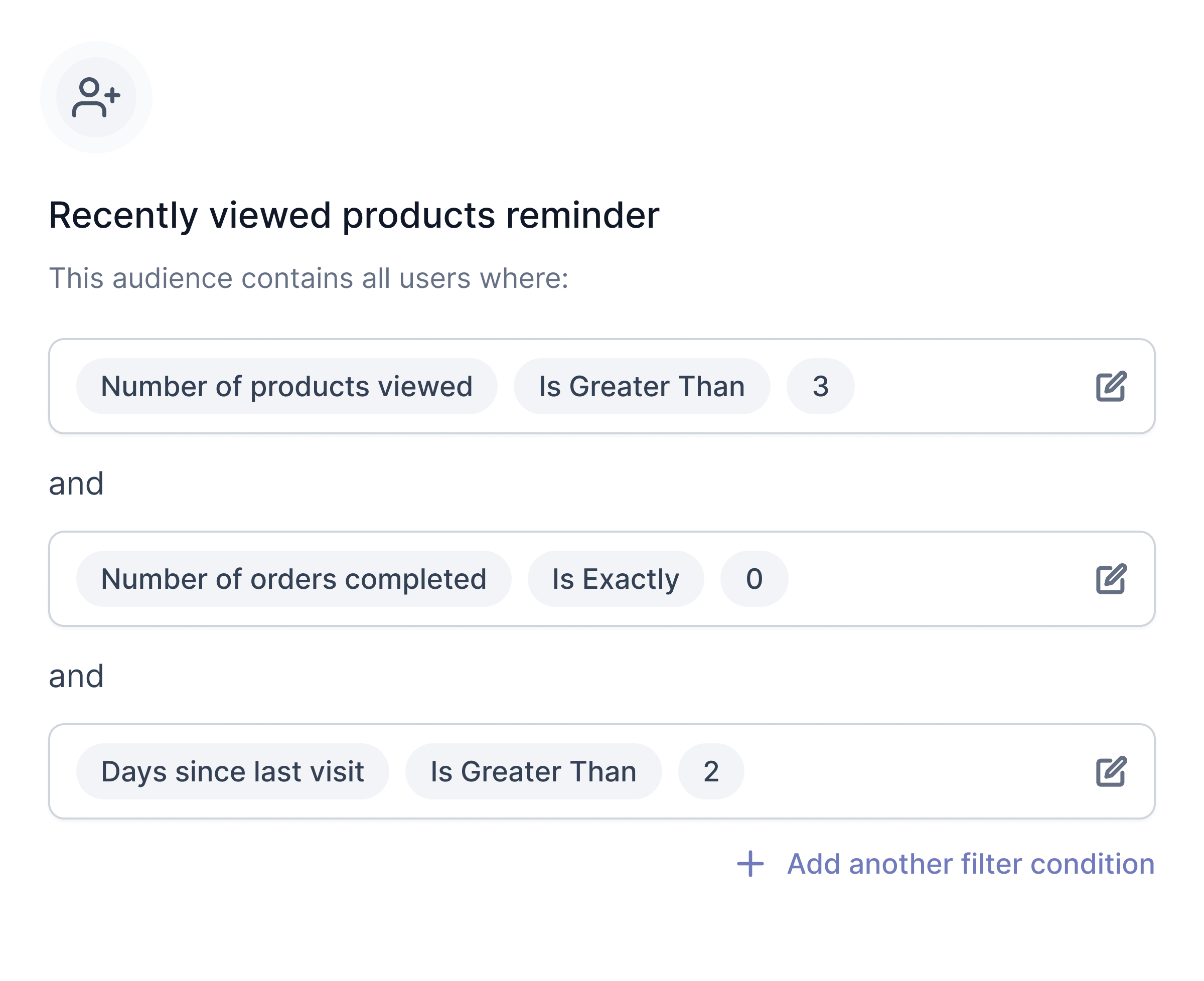The width and height of the screenshot is (1204, 981).
Task: Click the value 2 pill
Action: [710, 771]
